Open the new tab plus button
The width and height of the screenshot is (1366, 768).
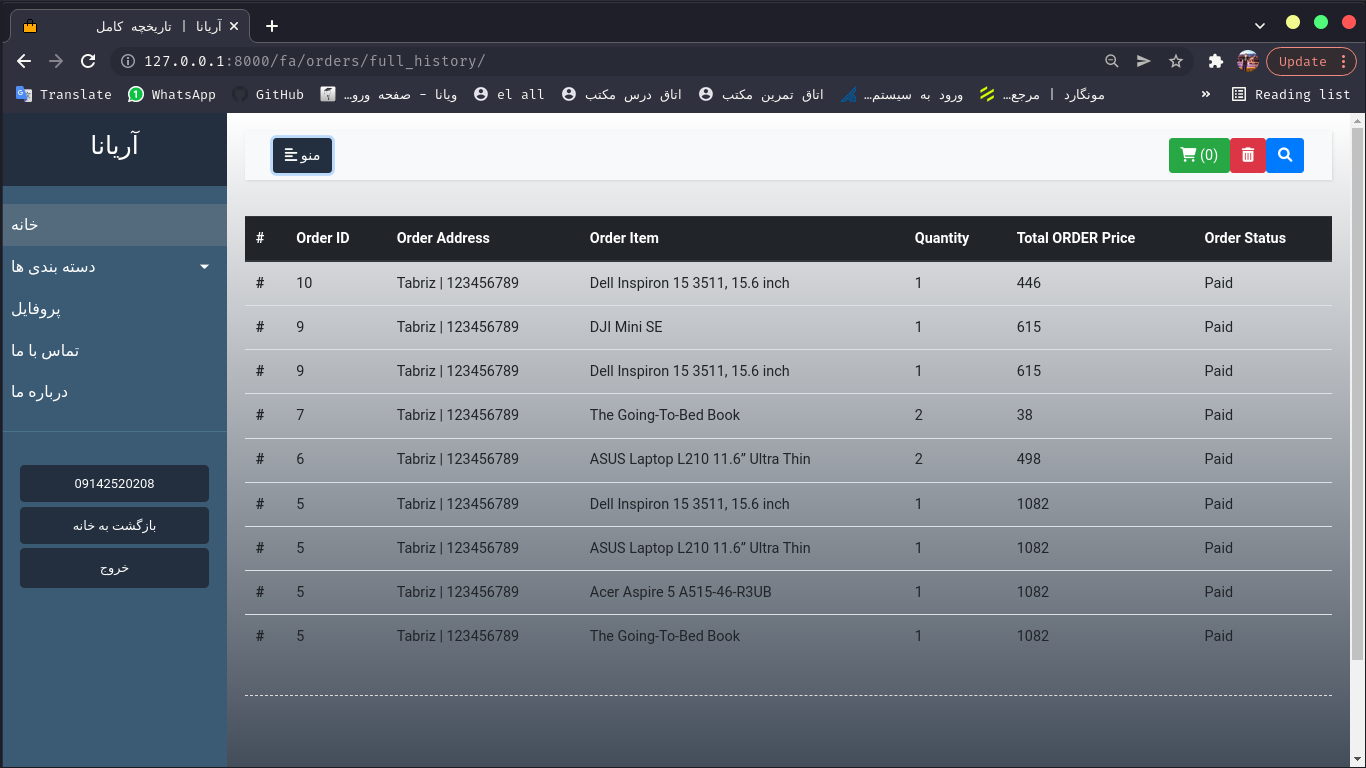[x=272, y=26]
